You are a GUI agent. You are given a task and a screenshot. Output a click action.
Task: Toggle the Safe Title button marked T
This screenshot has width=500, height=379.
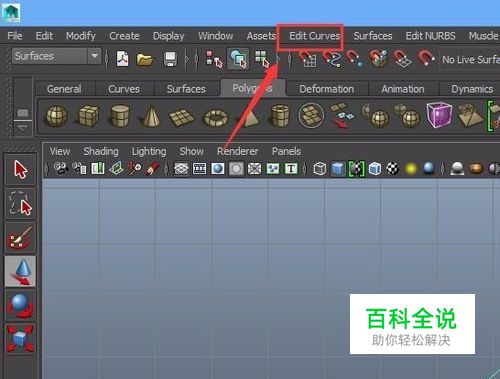click(x=291, y=169)
